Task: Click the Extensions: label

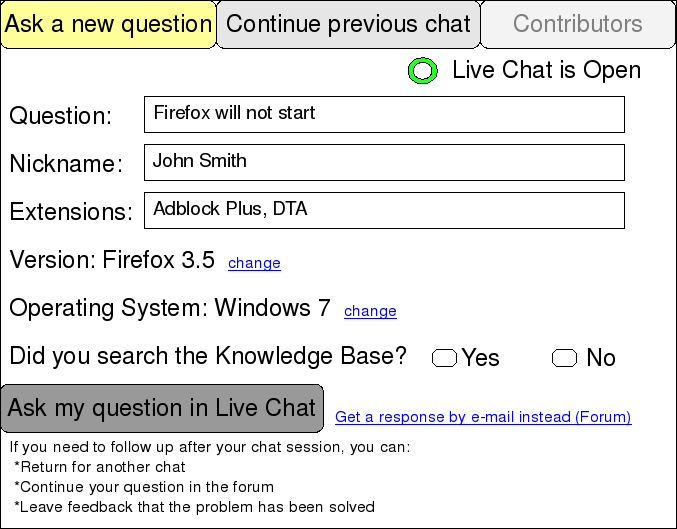Action: (x=71, y=212)
